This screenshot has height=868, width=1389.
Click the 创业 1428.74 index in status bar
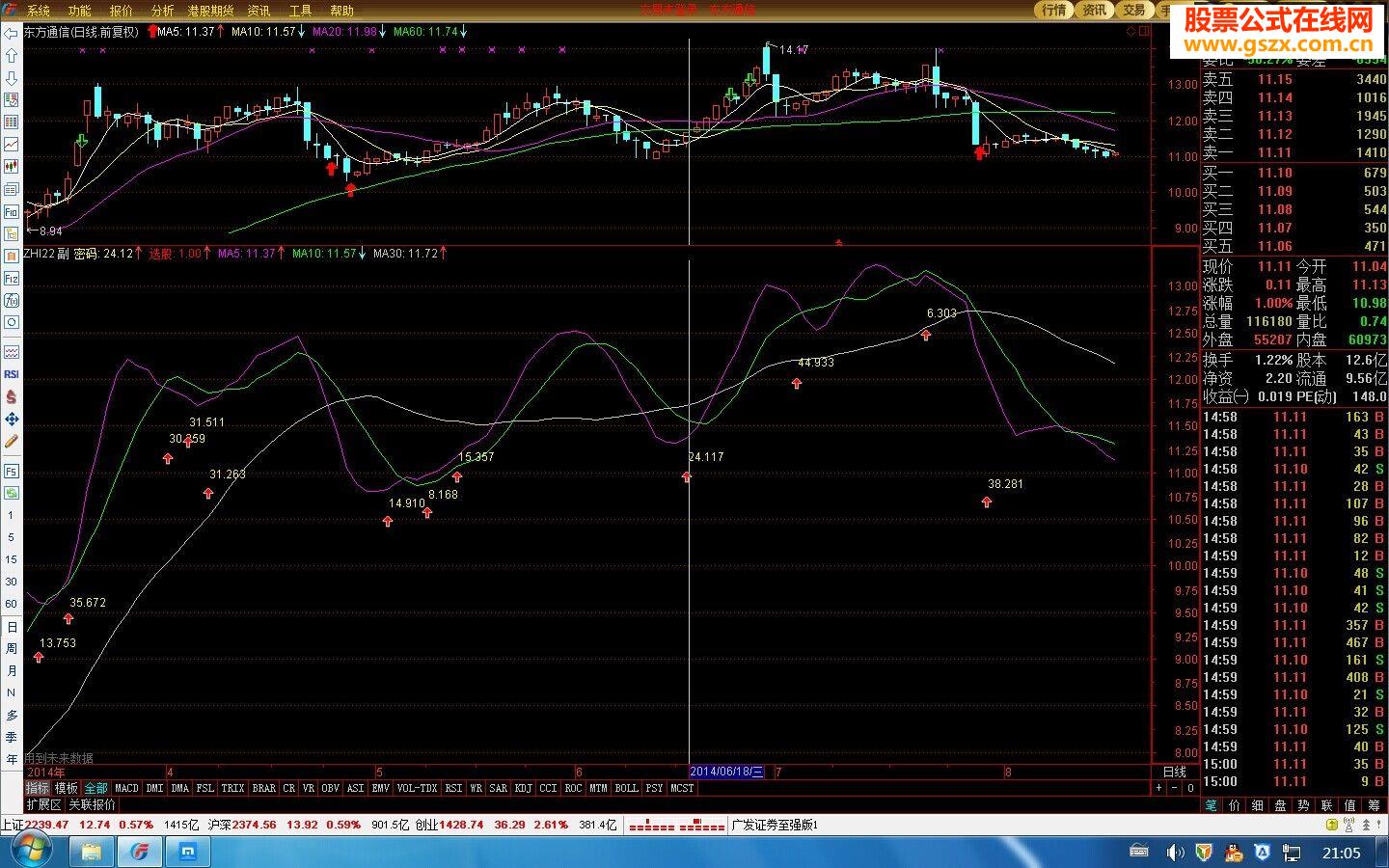tap(449, 825)
